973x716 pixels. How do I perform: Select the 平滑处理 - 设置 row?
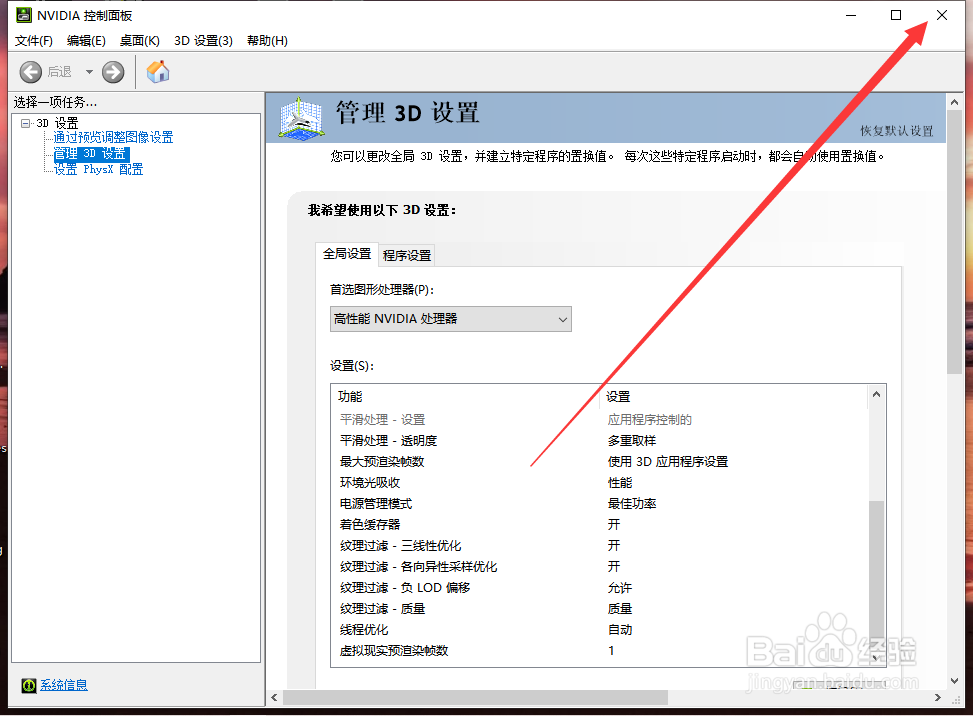coord(600,420)
